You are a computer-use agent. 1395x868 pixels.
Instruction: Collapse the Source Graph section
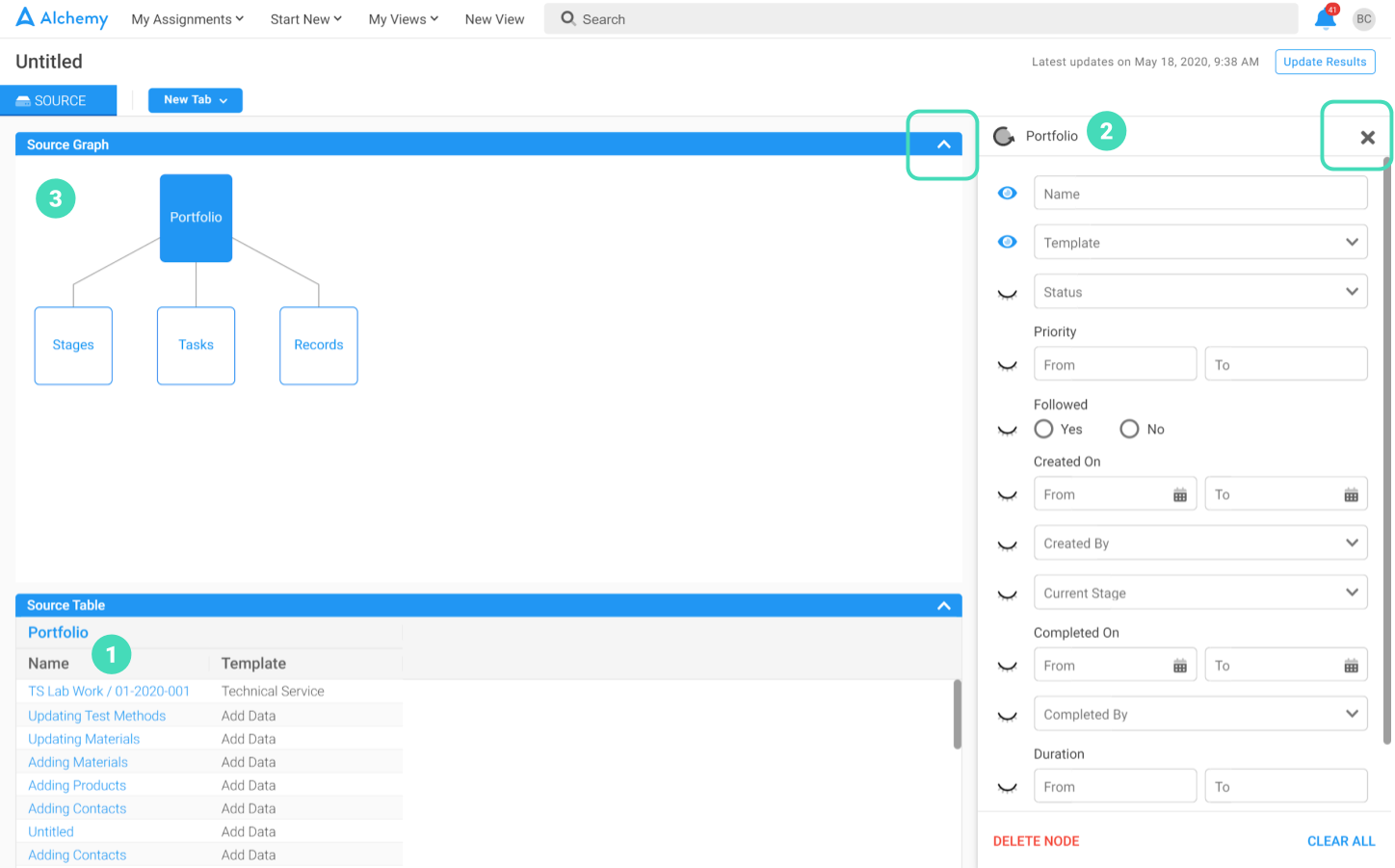pos(944,145)
